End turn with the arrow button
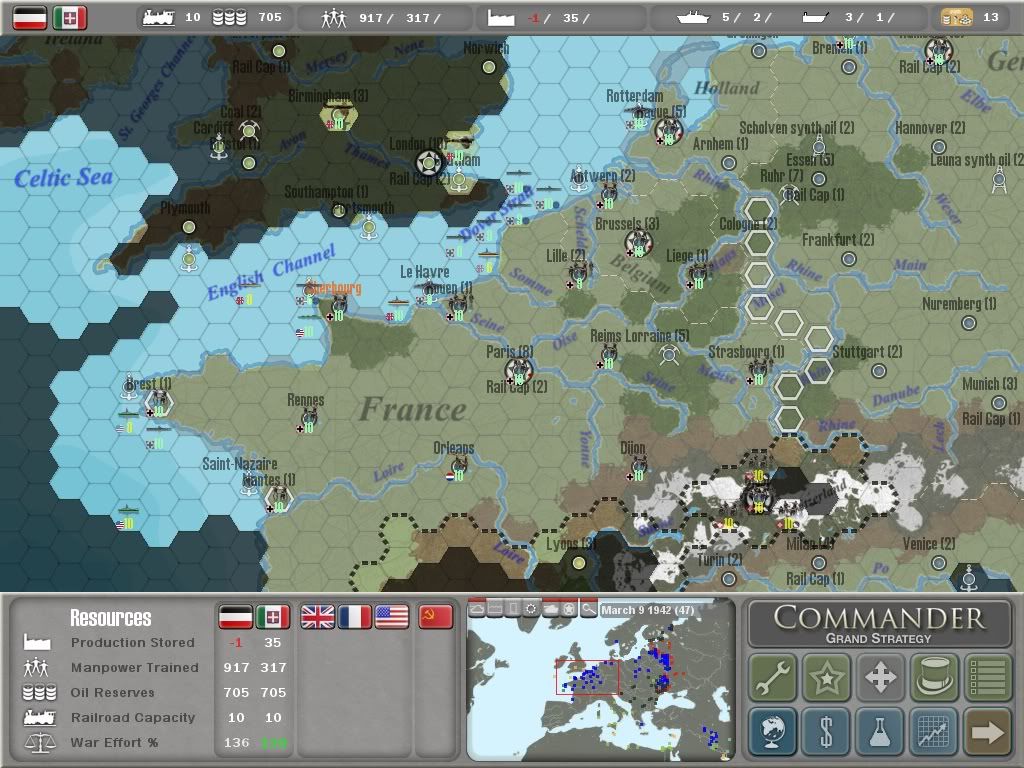This screenshot has height=768, width=1024. [x=988, y=731]
